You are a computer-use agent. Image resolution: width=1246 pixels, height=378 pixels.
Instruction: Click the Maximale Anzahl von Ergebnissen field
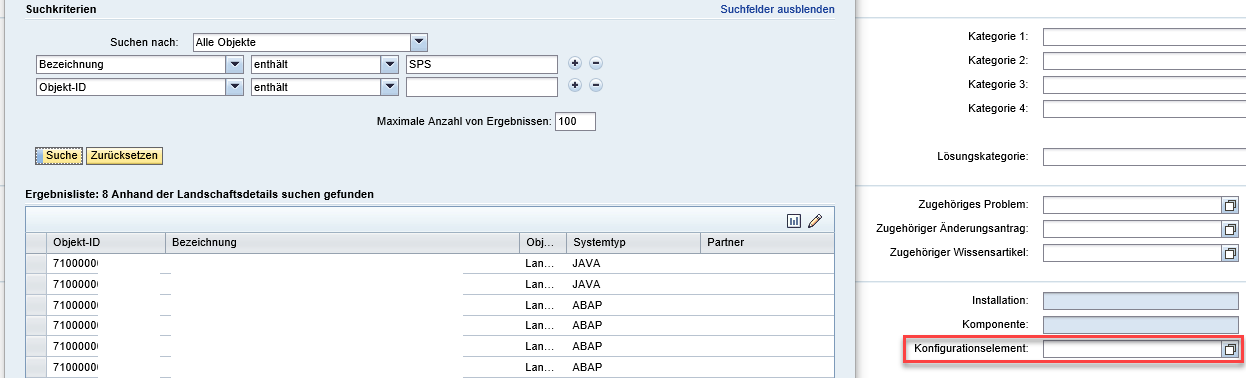(575, 122)
